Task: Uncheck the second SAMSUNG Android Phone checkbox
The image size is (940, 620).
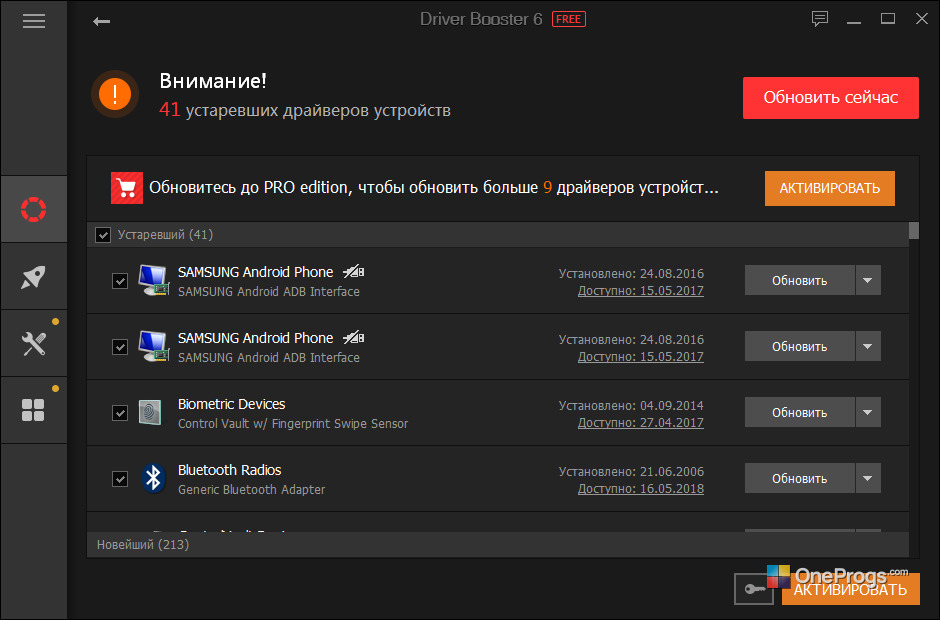Action: pos(120,347)
